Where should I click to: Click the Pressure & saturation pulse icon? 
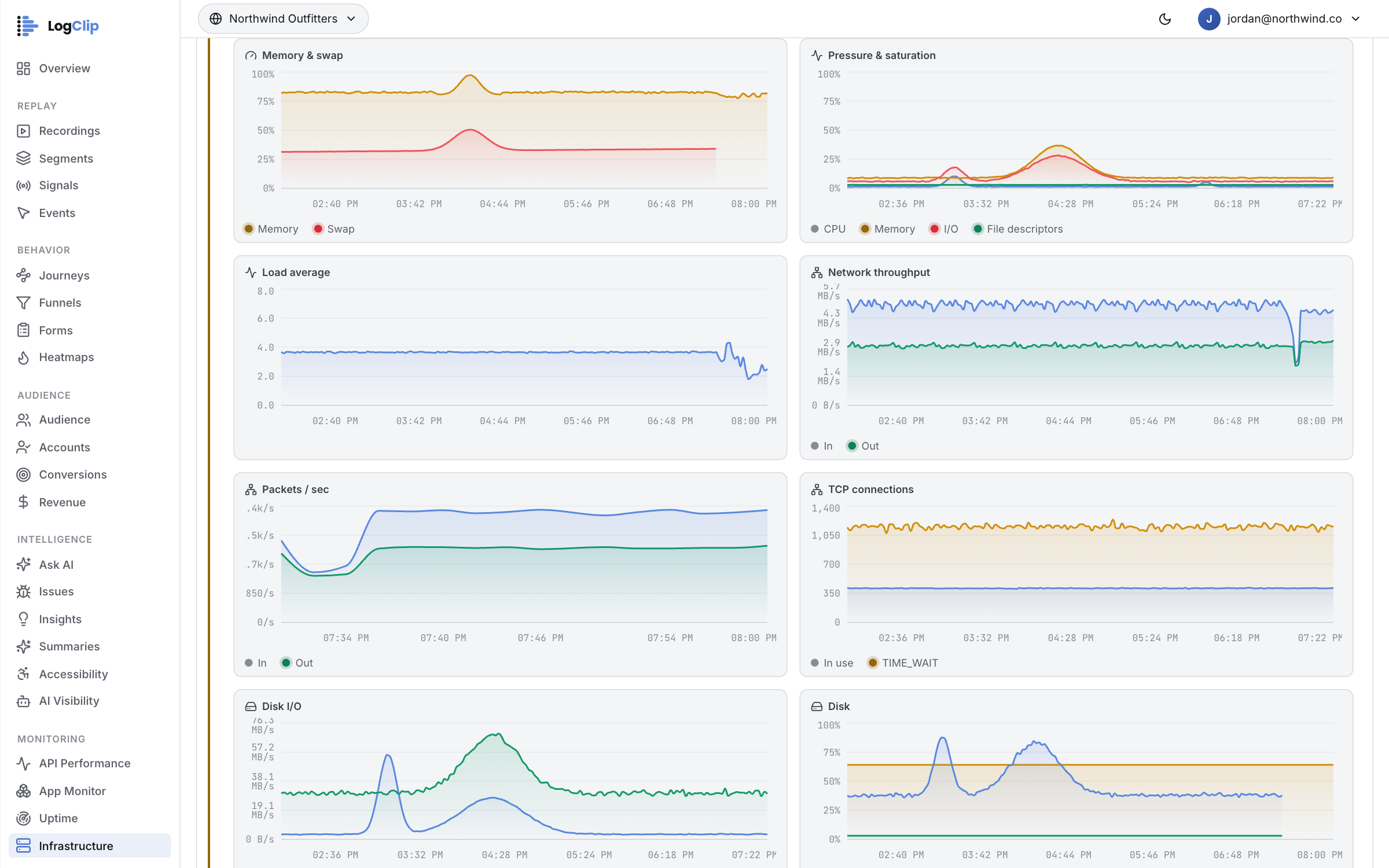tap(817, 56)
